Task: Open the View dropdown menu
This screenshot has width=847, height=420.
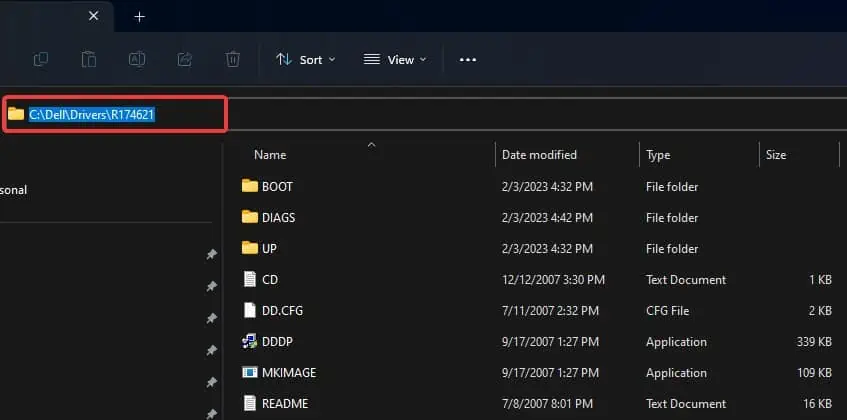Action: click(395, 59)
